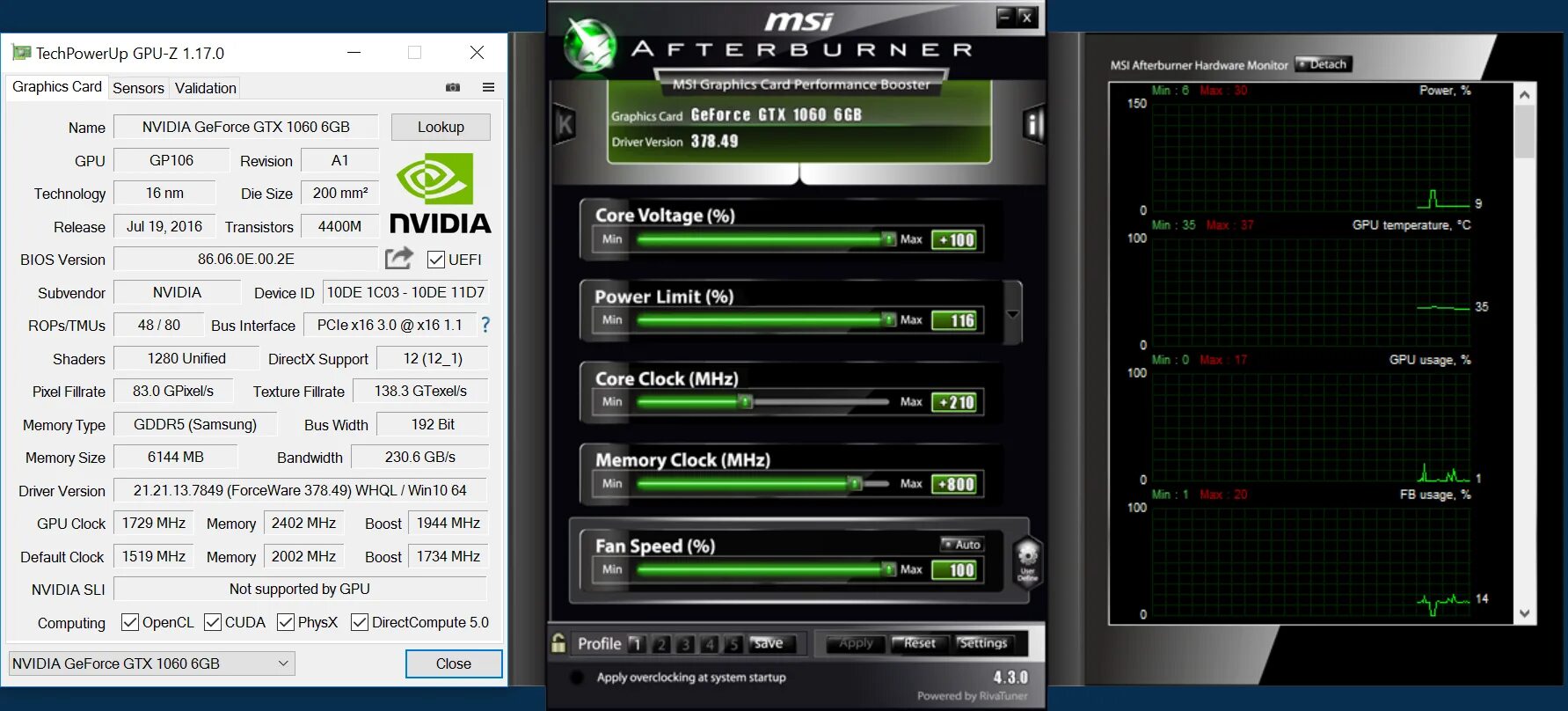Open the Afterburner information i button
Screen dimensions: 1568x711
pos(1033,125)
